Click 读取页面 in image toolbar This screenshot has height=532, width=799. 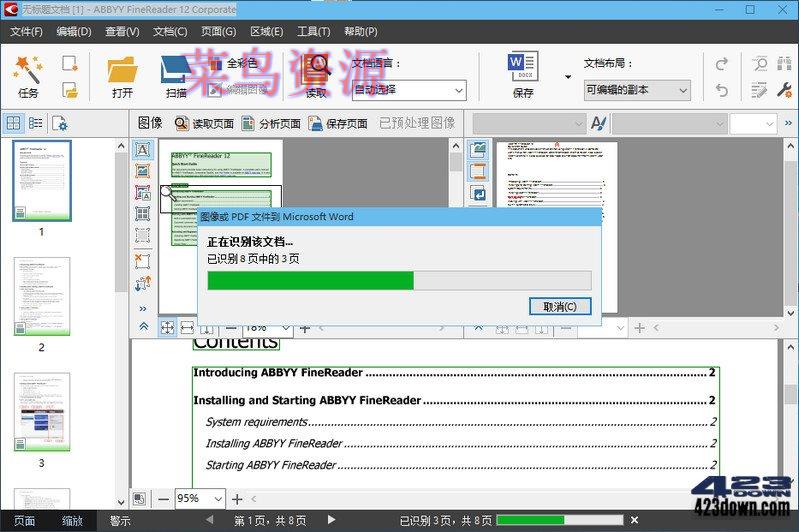click(204, 123)
